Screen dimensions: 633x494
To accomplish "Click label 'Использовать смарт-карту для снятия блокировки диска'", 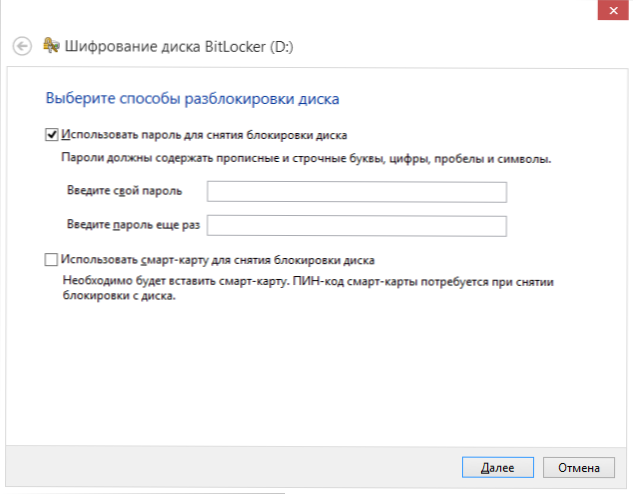I will point(218,260).
